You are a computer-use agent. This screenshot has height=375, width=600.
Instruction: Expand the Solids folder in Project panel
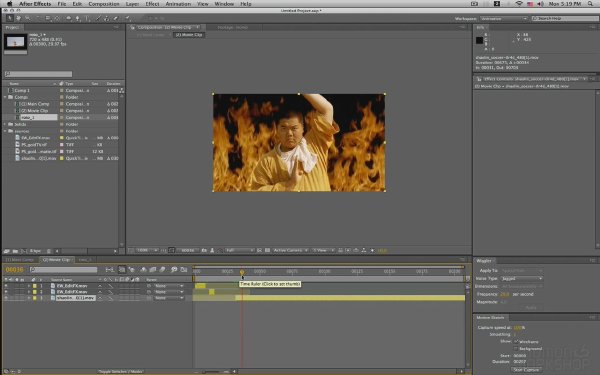[x=5, y=124]
